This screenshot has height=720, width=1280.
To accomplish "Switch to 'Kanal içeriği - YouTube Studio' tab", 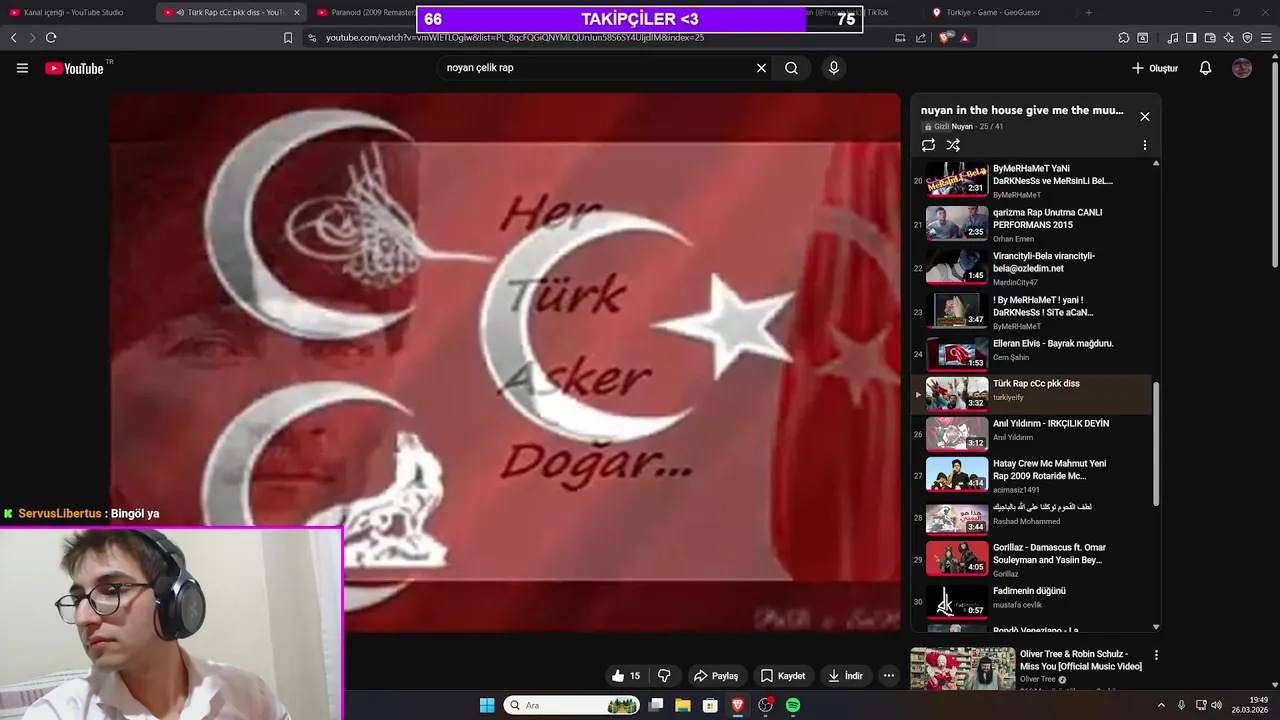I will click(76, 12).
